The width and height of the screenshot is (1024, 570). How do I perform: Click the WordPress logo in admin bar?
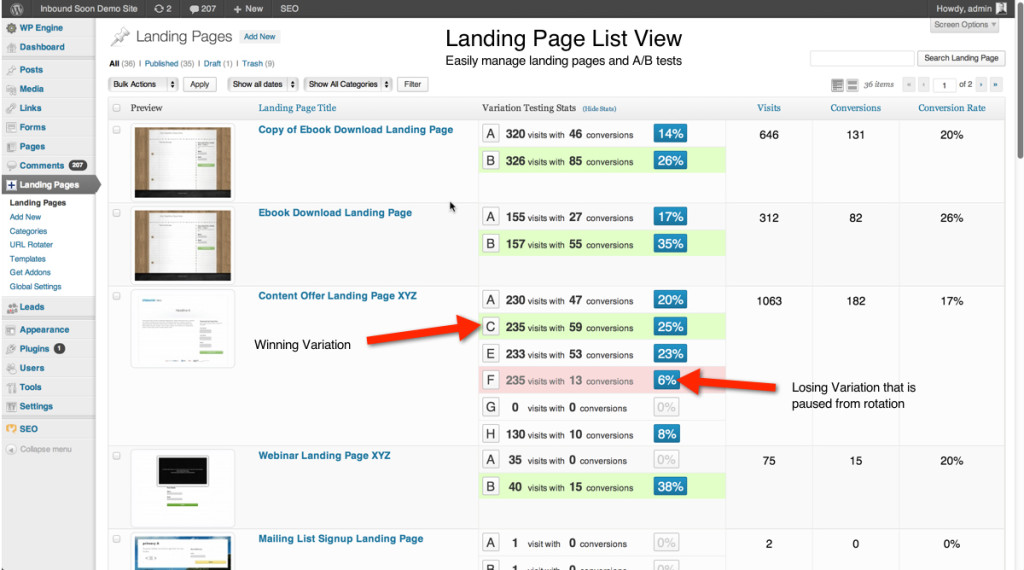coord(17,8)
